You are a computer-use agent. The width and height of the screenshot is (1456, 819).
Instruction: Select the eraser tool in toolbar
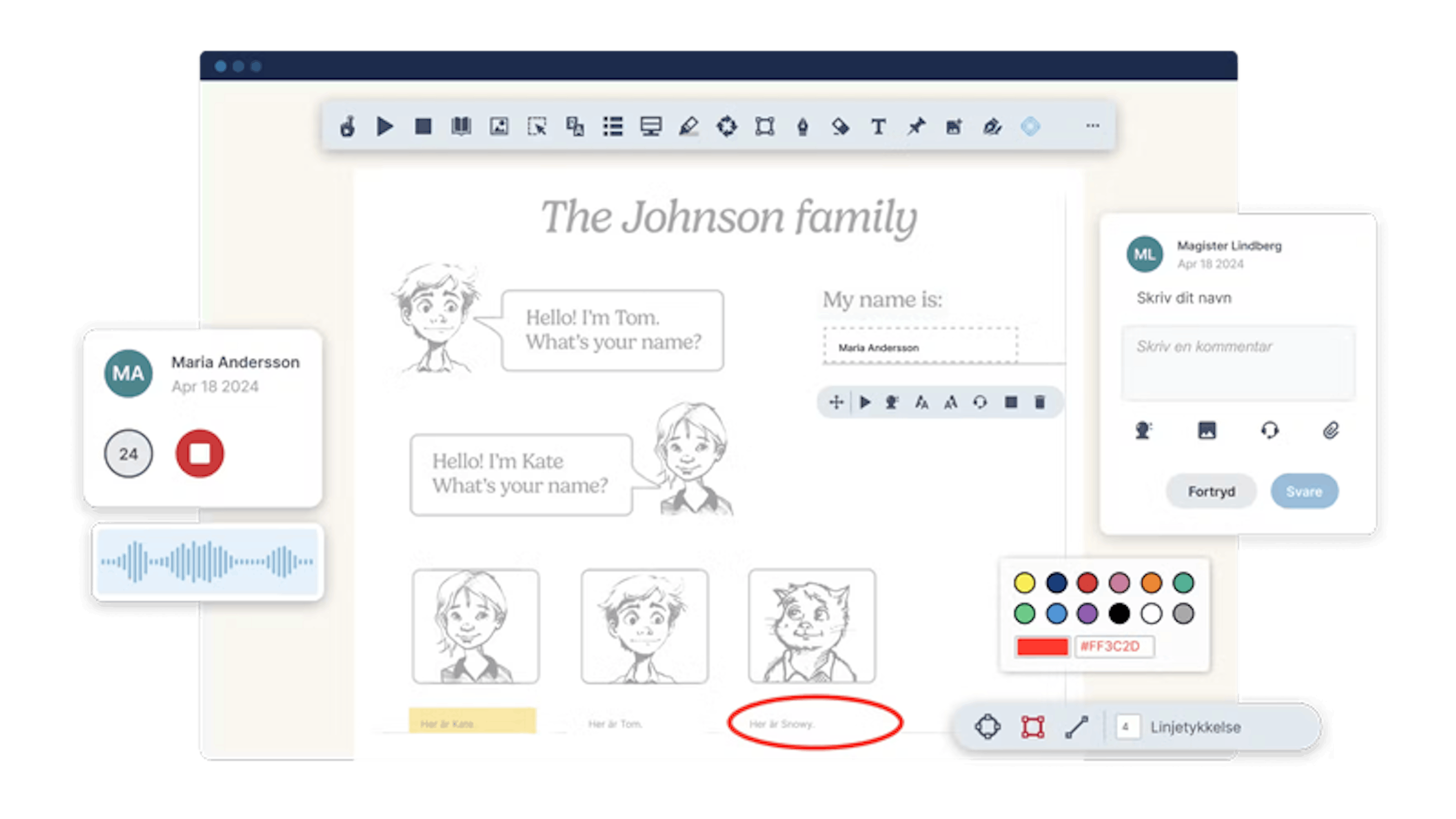[x=841, y=127]
